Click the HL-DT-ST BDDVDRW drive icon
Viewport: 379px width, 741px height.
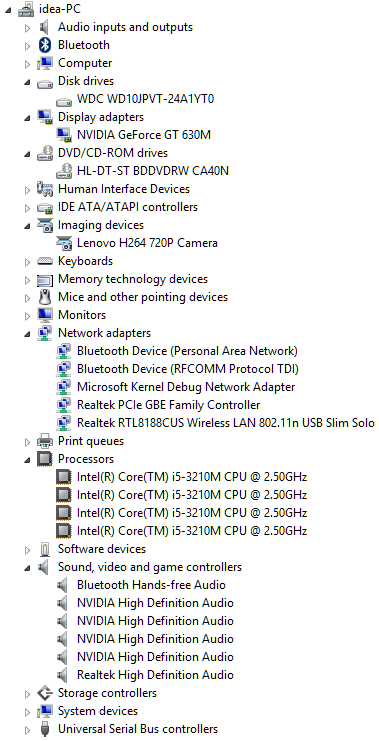click(63, 171)
